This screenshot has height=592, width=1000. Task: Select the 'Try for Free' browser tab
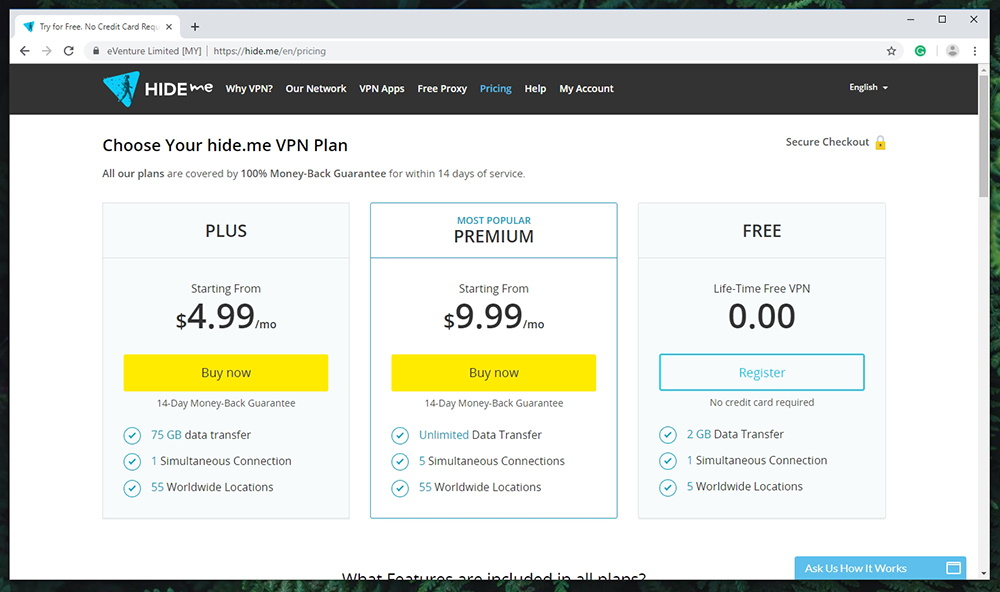point(98,27)
